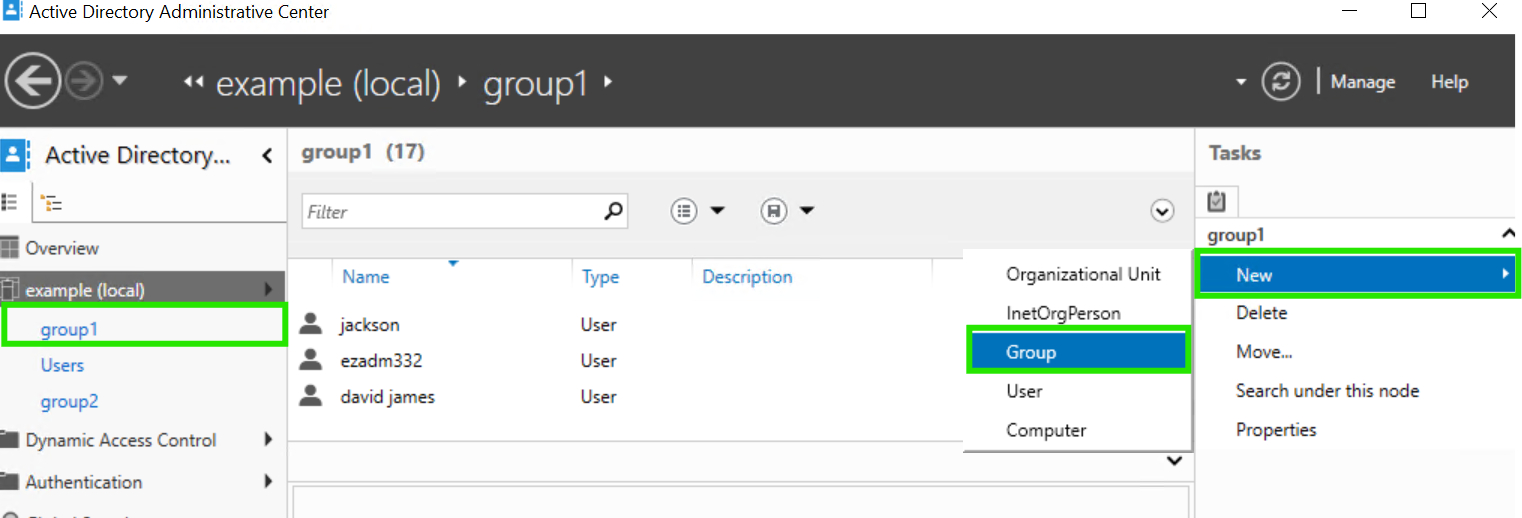The height and width of the screenshot is (518, 1522).
Task: Click the user icon next to jackson
Action: point(312,324)
